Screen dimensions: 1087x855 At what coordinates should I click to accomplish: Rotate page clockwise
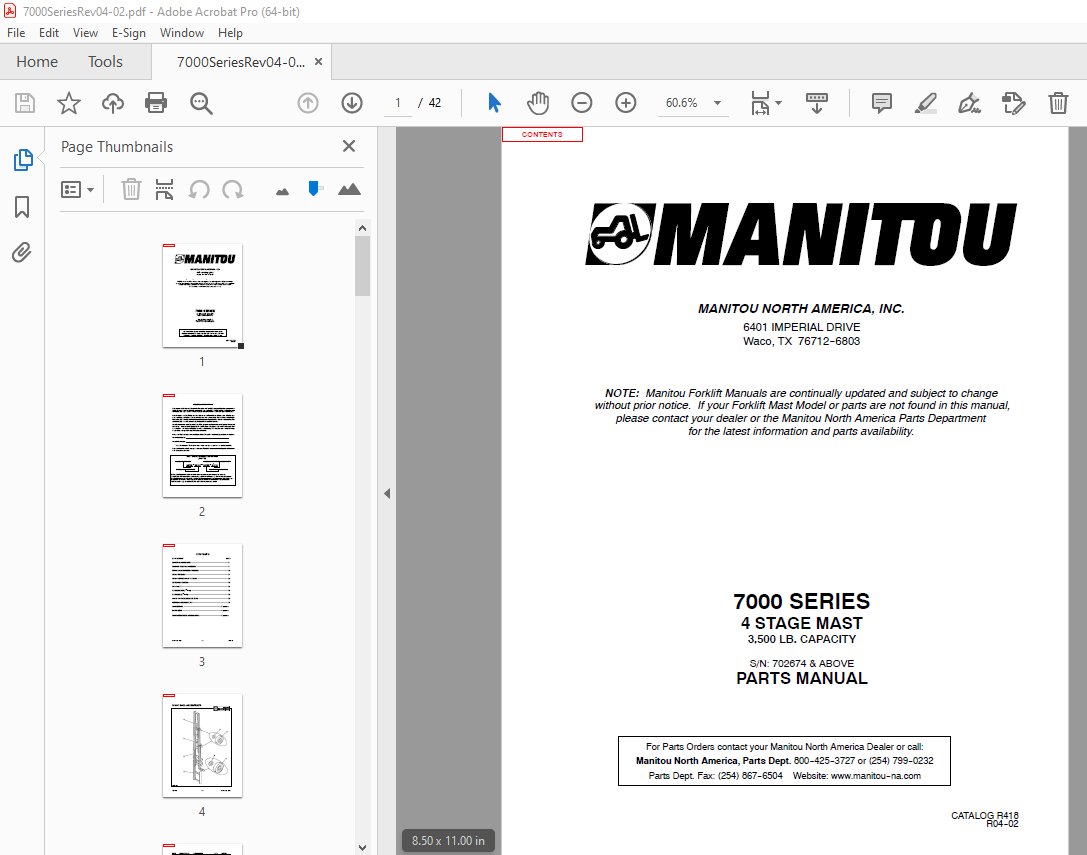pyautogui.click(x=233, y=189)
